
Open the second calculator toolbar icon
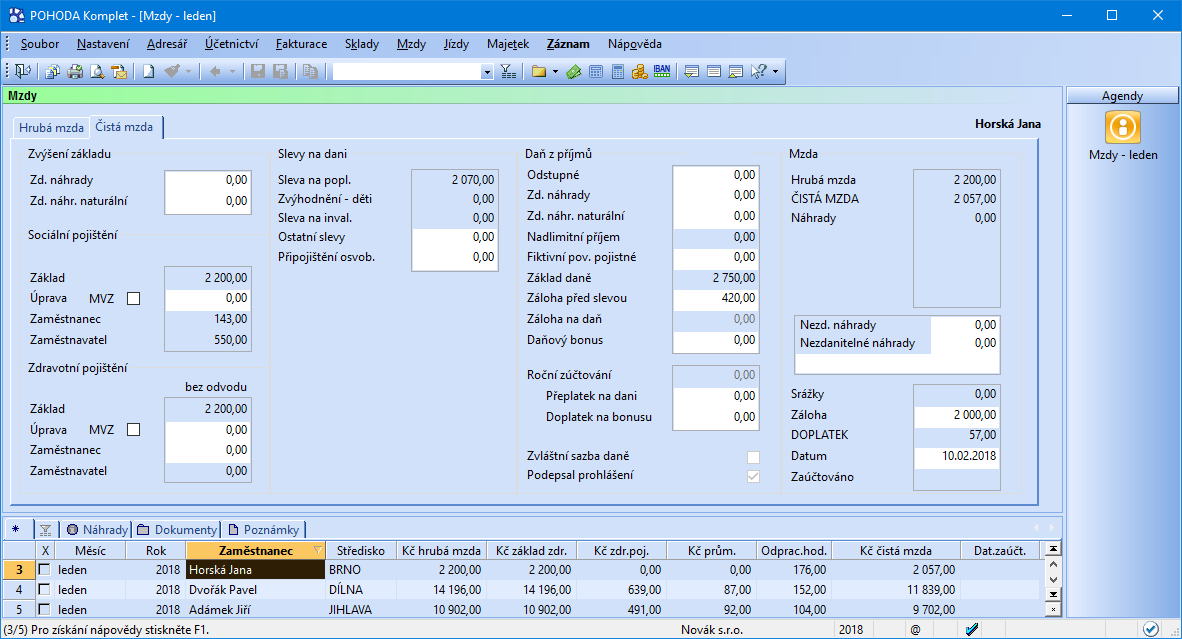(x=617, y=72)
